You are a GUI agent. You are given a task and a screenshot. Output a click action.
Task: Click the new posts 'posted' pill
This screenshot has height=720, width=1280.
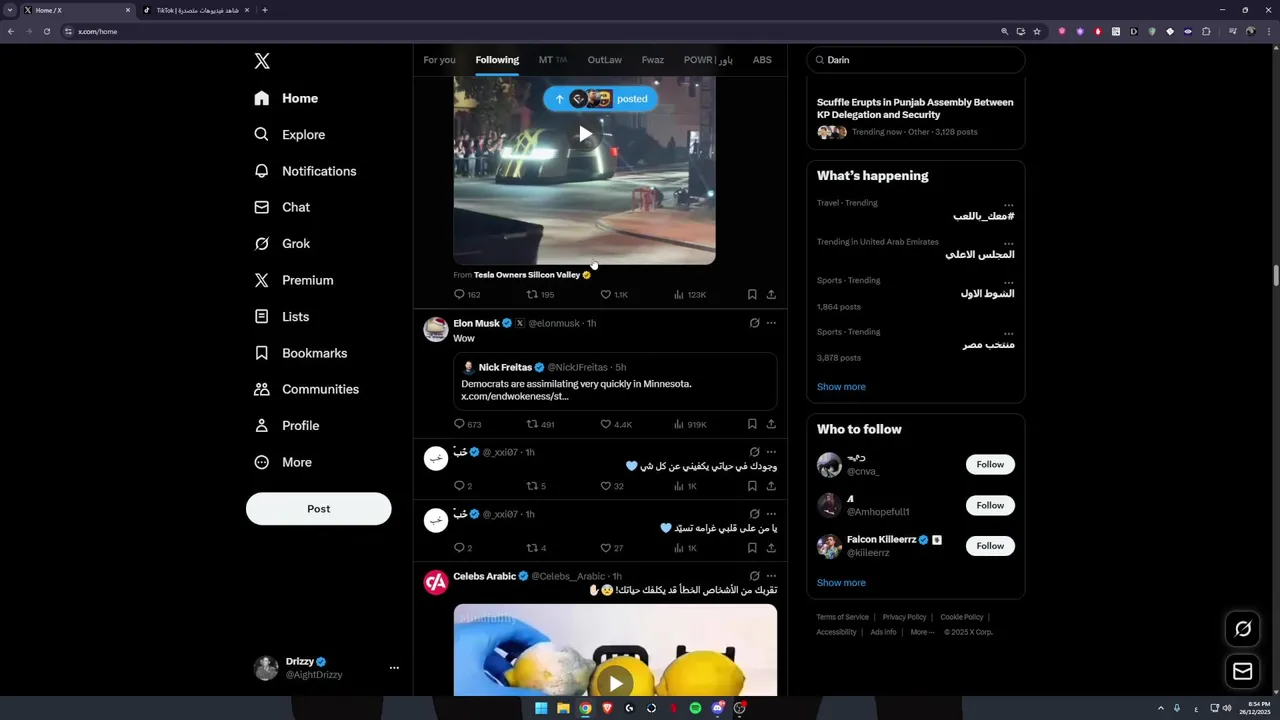601,99
